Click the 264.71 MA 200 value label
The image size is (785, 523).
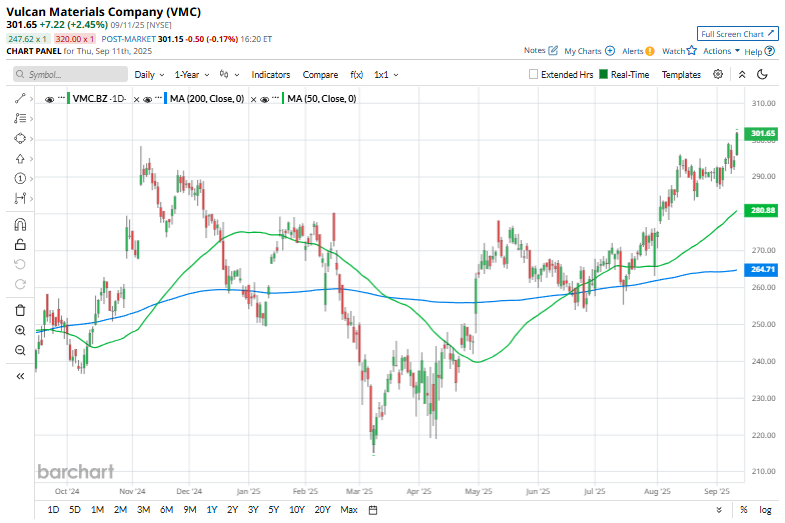[x=761, y=269]
